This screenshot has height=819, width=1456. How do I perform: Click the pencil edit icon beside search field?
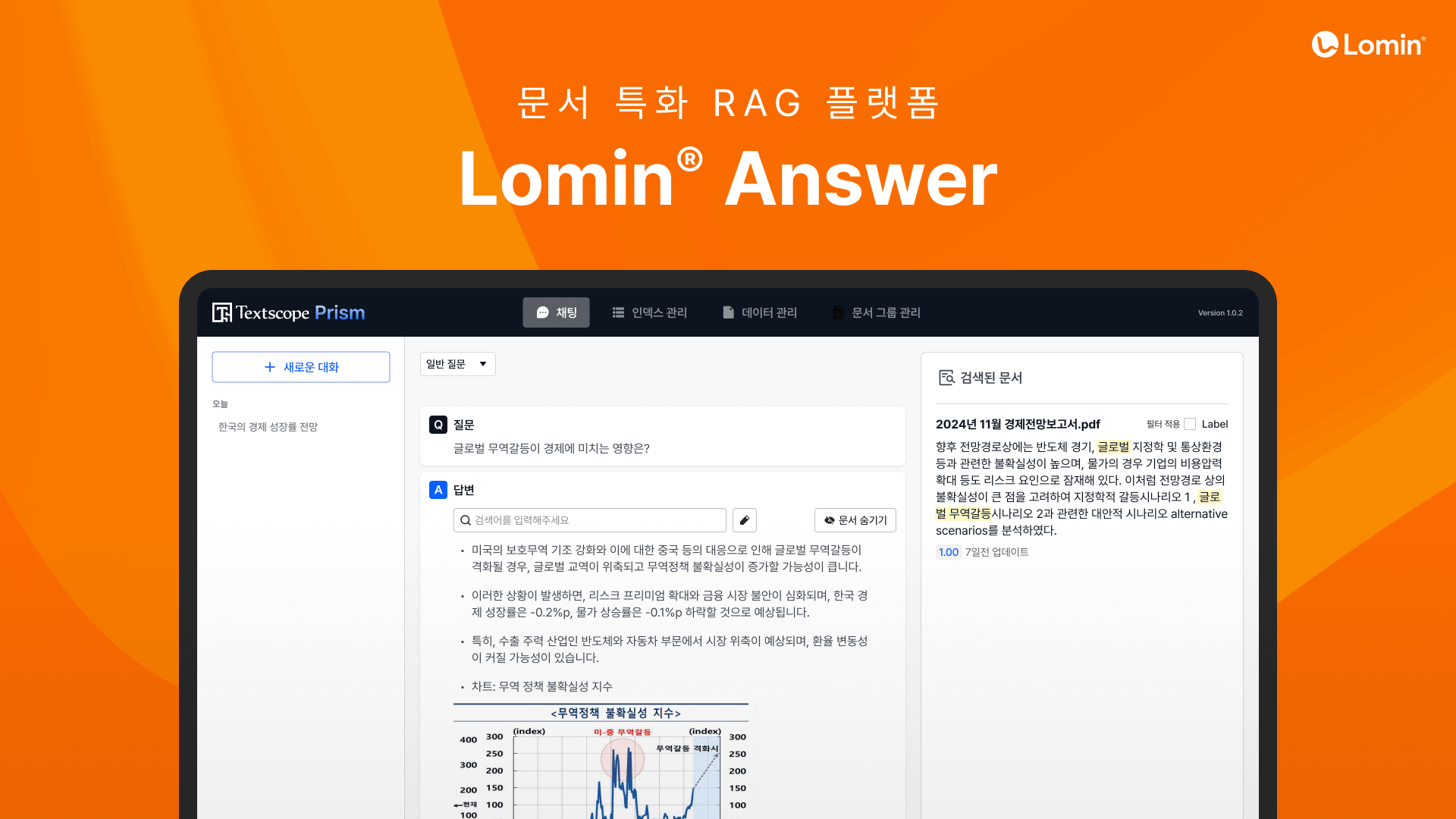point(745,520)
